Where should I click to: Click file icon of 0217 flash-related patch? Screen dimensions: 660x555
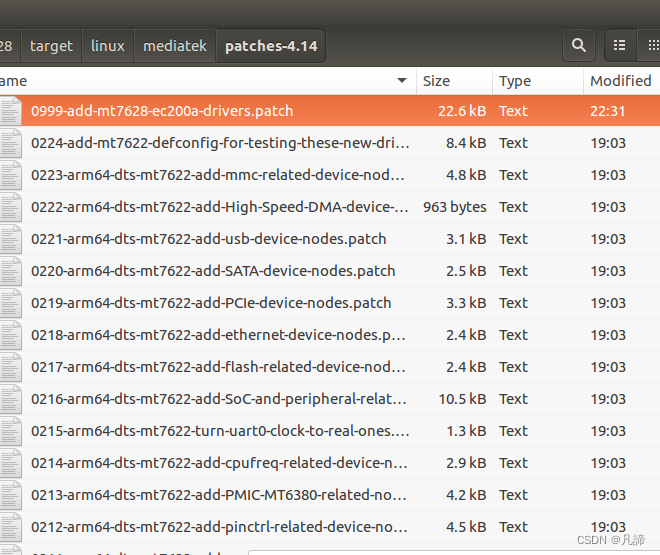click(10, 367)
